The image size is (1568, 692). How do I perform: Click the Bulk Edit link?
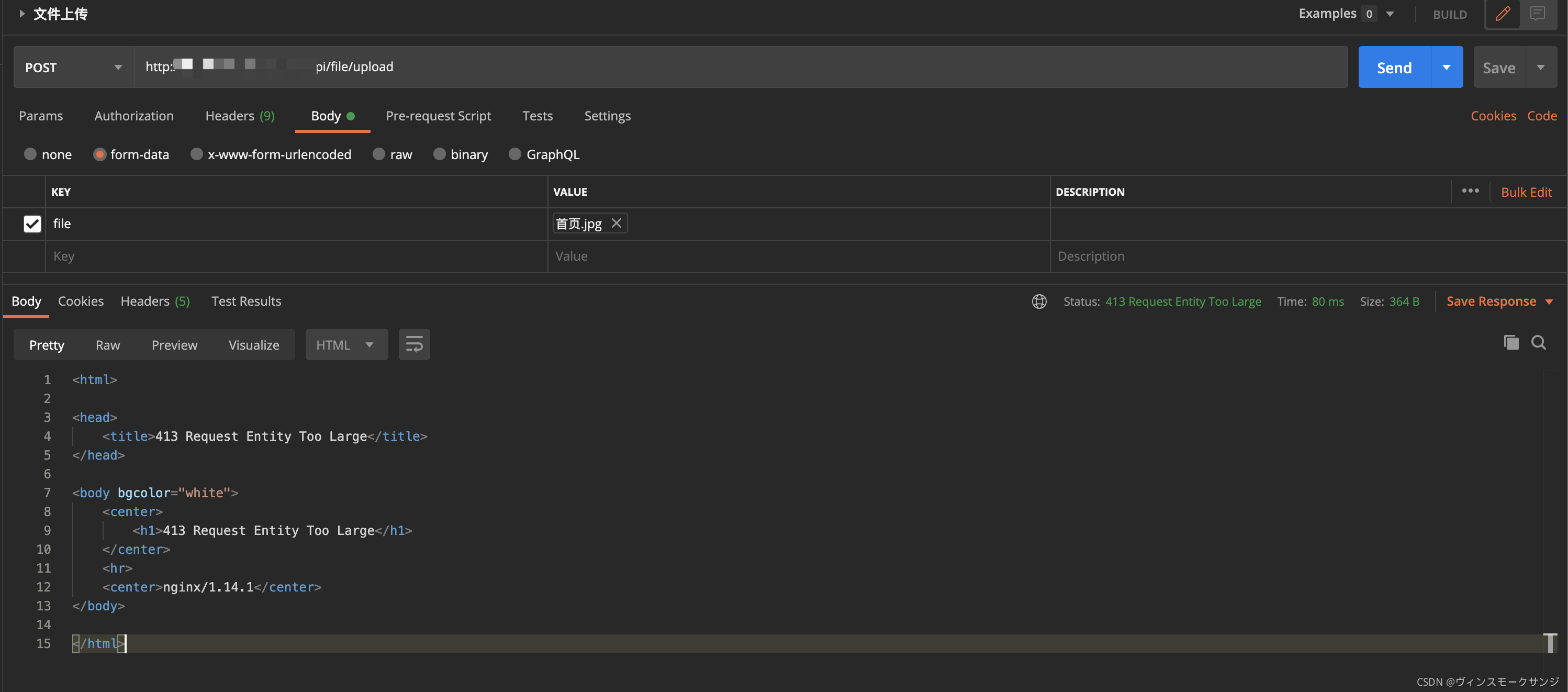pos(1526,192)
